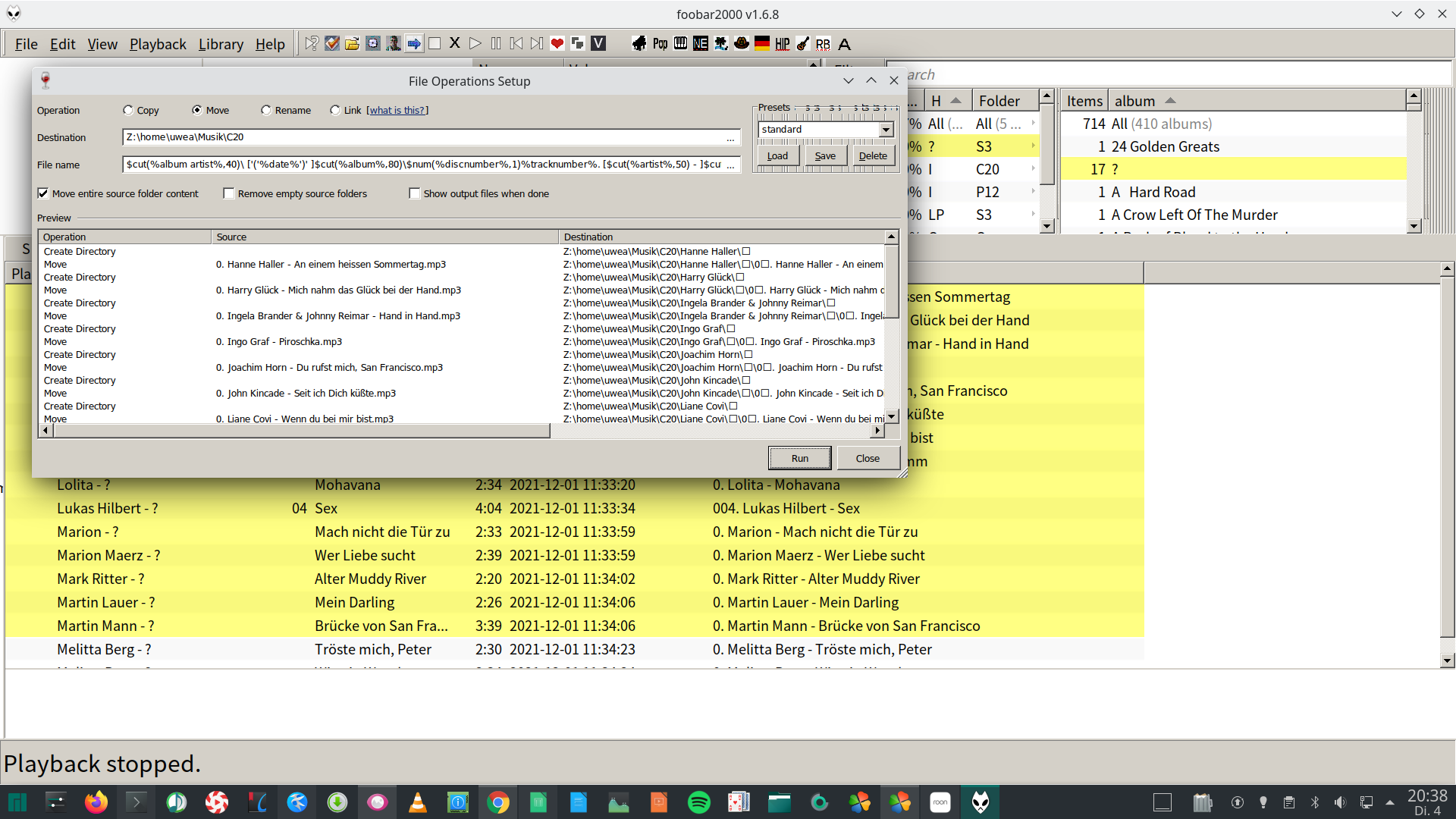The image size is (1456, 819).
Task: Open VLC media player from taskbar
Action: [418, 802]
